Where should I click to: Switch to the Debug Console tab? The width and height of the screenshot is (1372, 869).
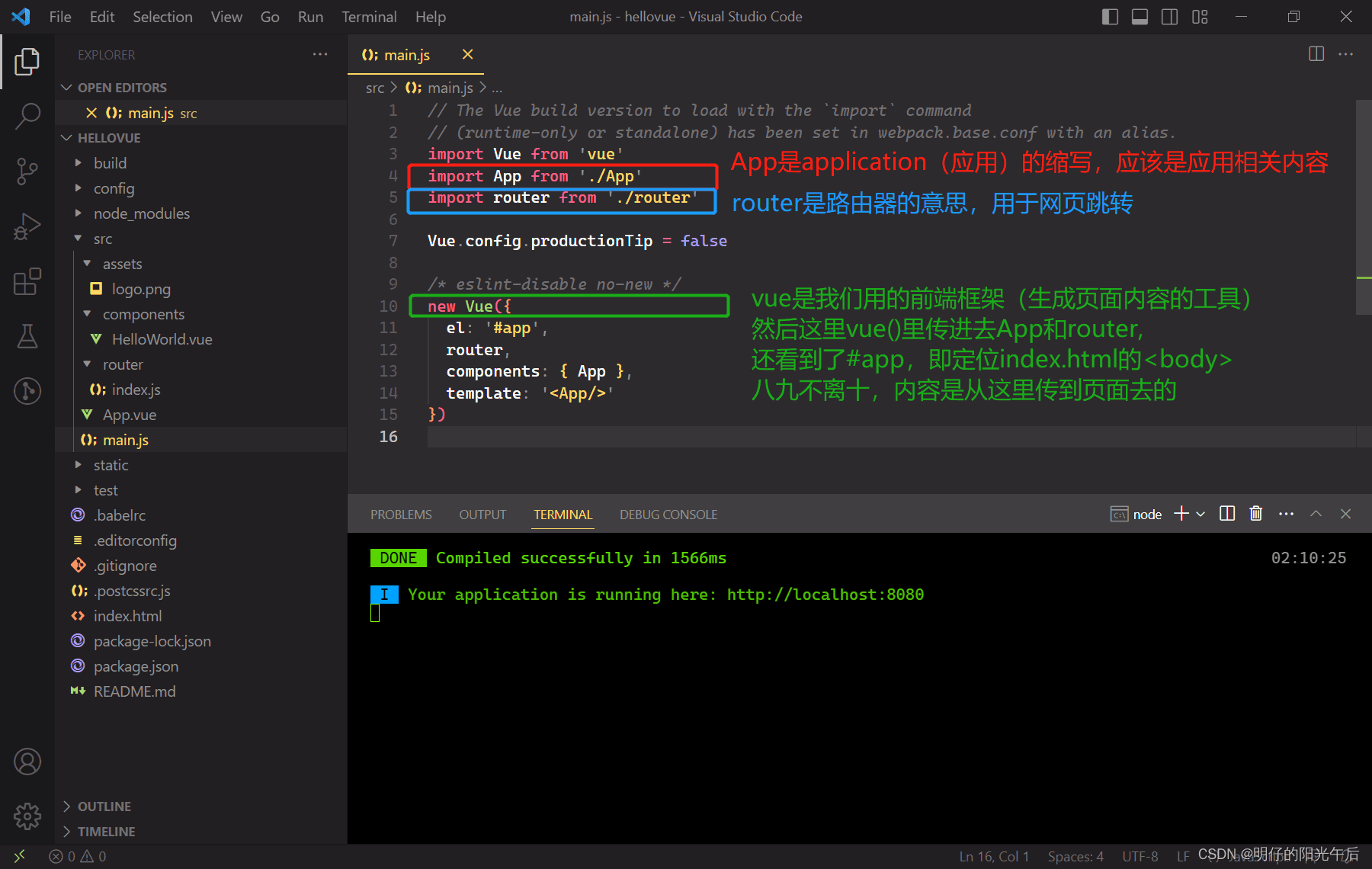[668, 515]
